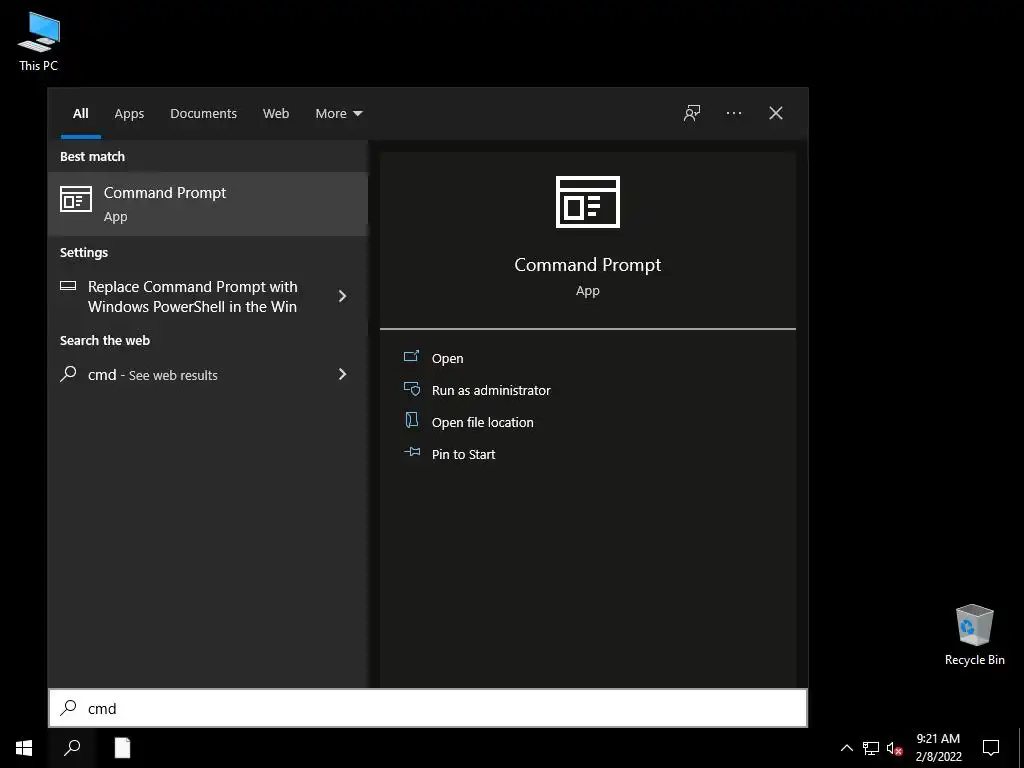This screenshot has width=1024, height=768.
Task: Open This PC desktop icon
Action: (39, 41)
